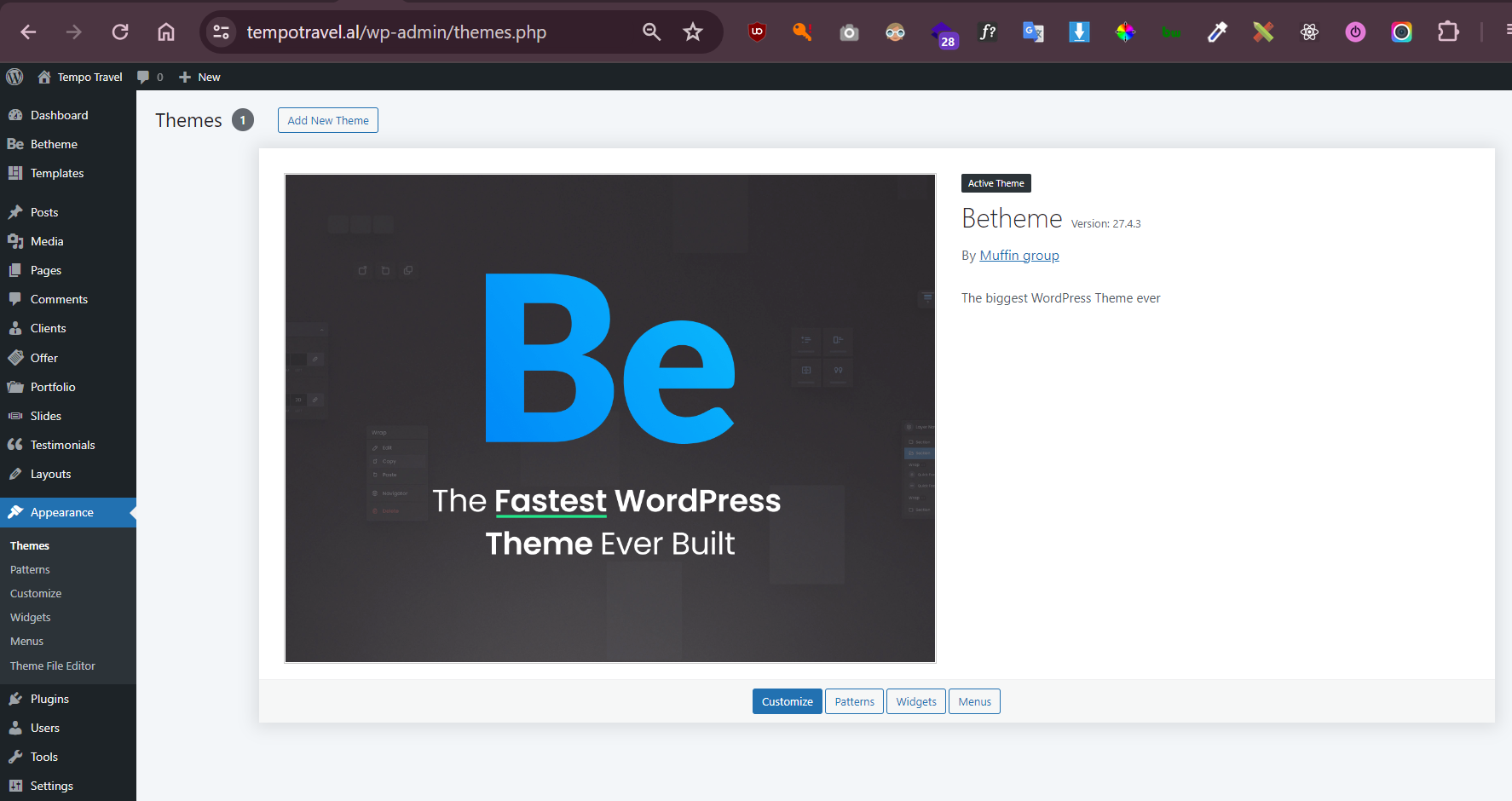The width and height of the screenshot is (1512, 801).
Task: Visit site via Tempo Travel admin bar link
Action: [x=80, y=77]
